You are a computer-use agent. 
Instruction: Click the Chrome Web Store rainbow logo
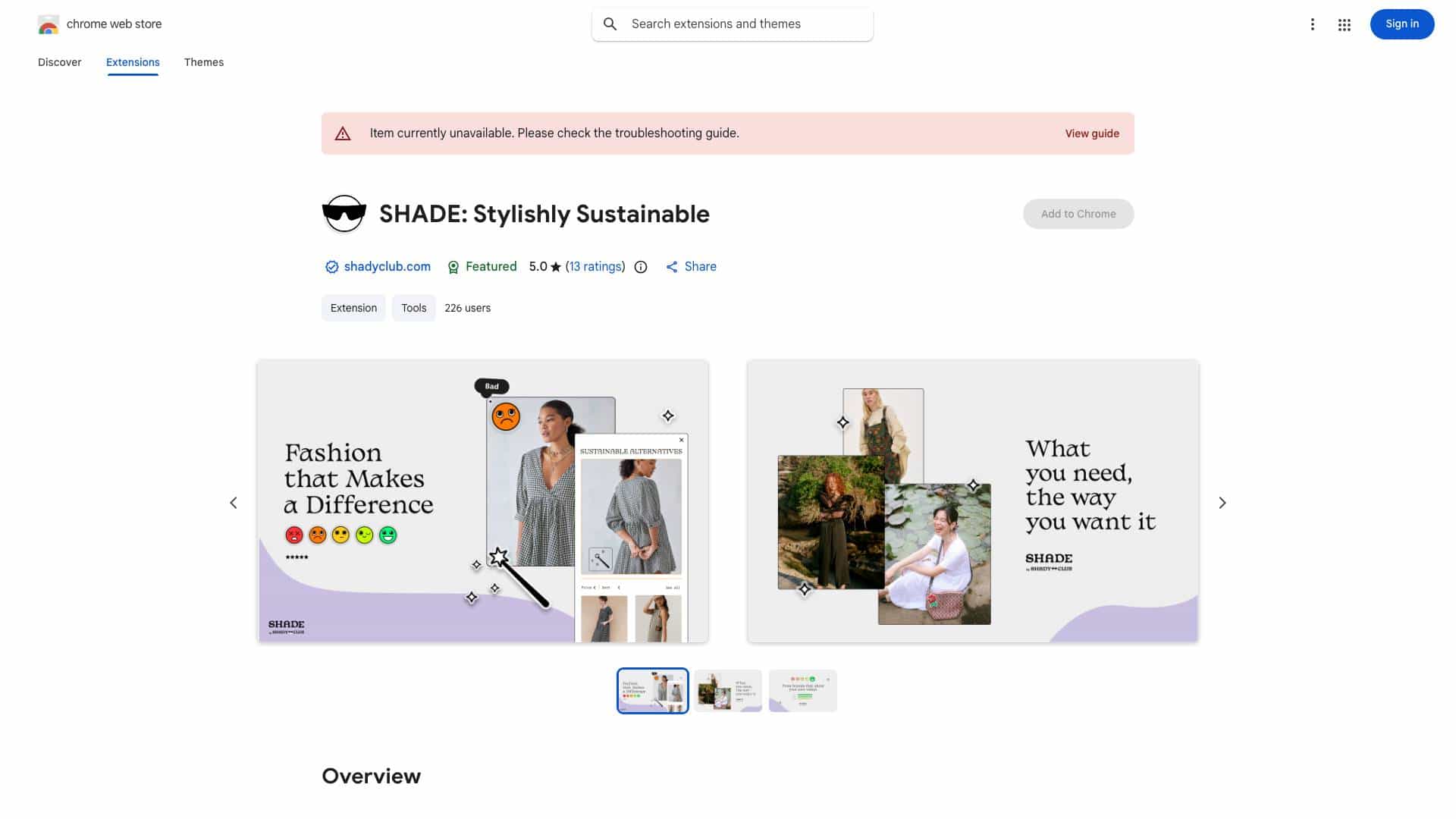click(x=48, y=24)
